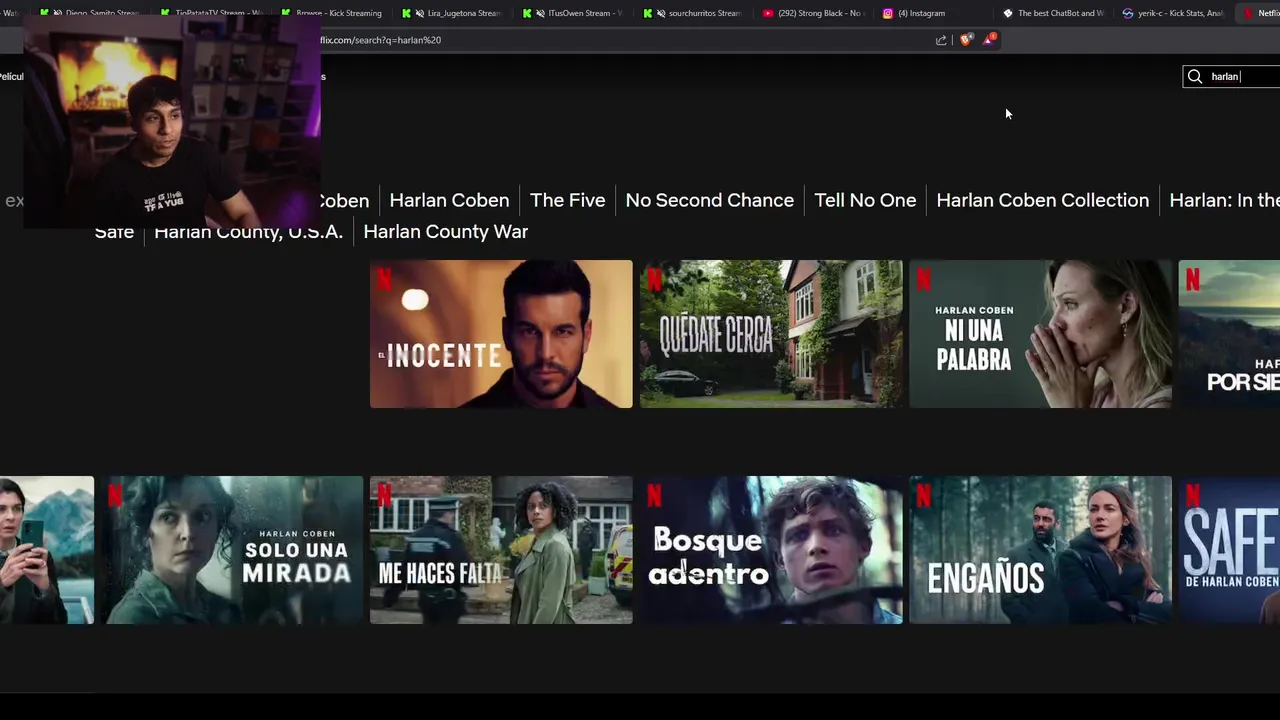1280x720 pixels.
Task: Switch to the Lira_Jugetona Stream tab
Action: 455,13
